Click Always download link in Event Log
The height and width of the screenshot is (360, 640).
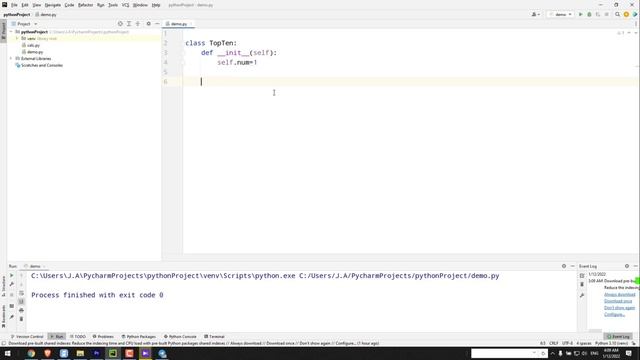[x=620, y=294]
